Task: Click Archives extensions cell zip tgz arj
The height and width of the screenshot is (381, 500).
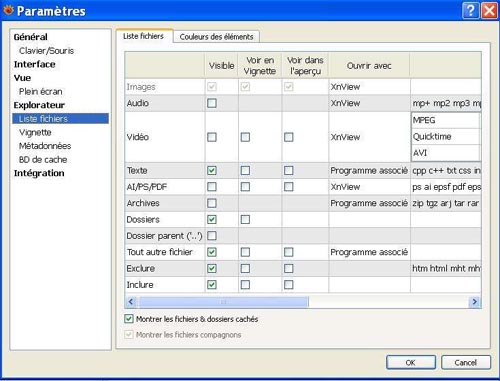Action: click(x=446, y=203)
